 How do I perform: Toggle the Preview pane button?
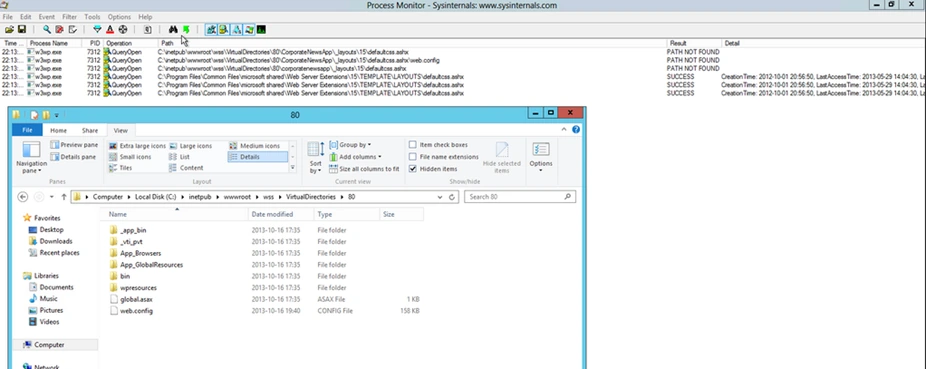click(74, 145)
